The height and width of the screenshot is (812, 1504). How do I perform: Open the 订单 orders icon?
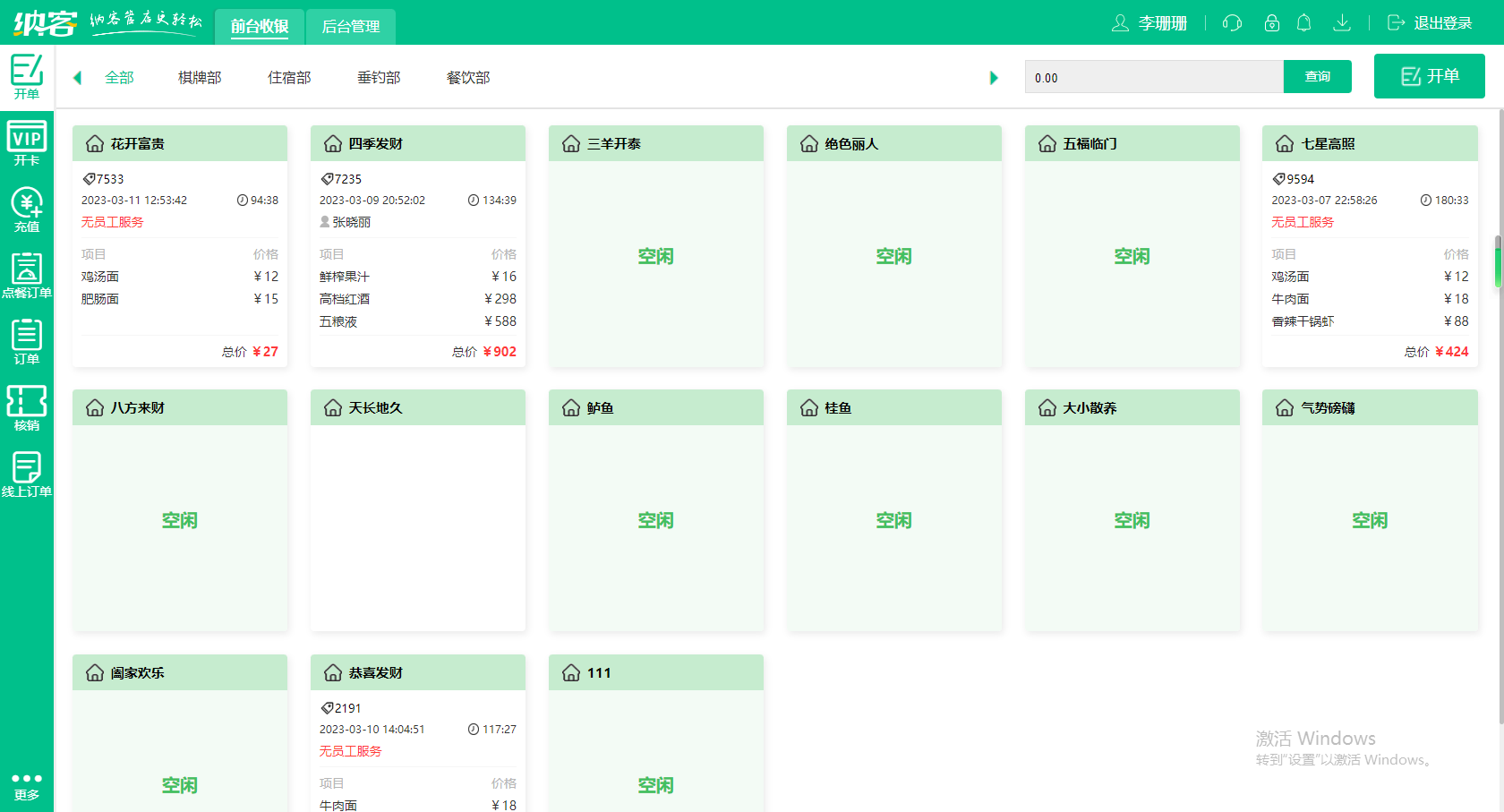click(x=26, y=342)
